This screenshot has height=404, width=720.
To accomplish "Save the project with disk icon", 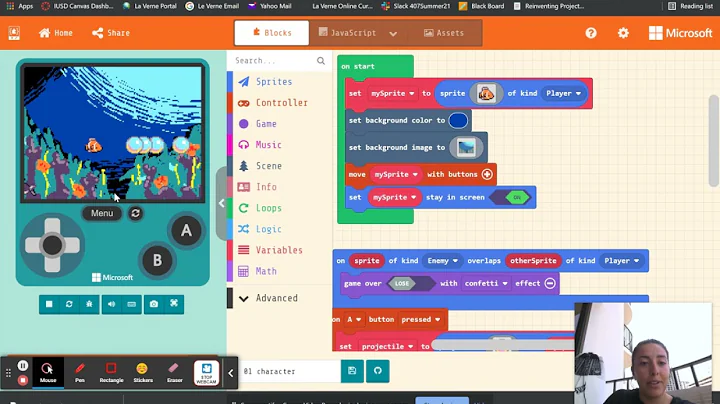I will coord(352,371).
